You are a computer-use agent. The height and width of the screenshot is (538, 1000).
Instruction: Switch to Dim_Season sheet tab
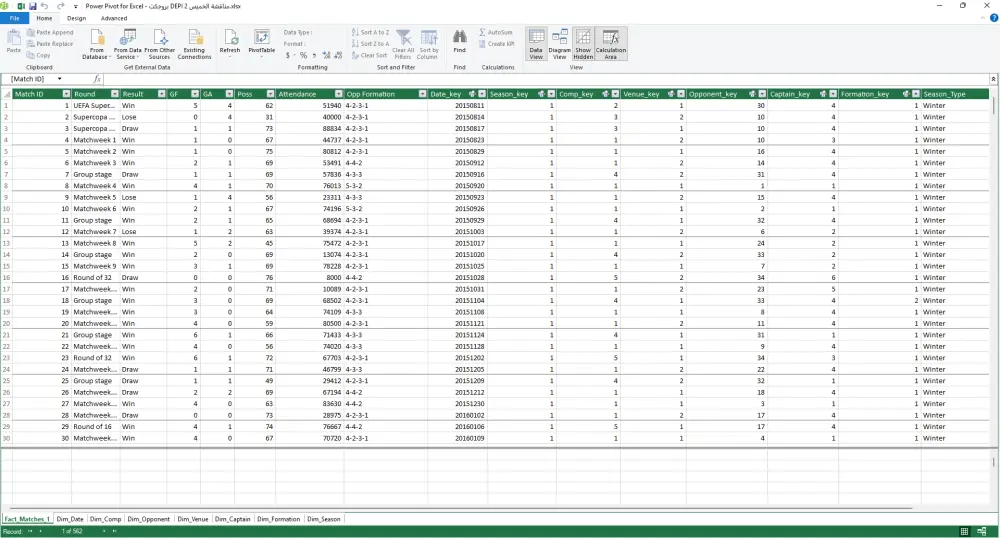point(324,520)
